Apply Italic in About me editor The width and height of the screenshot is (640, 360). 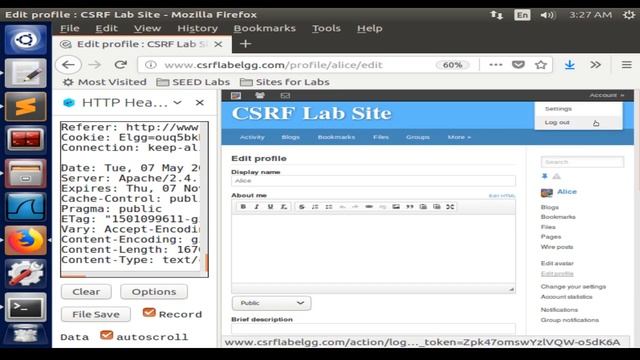257,207
